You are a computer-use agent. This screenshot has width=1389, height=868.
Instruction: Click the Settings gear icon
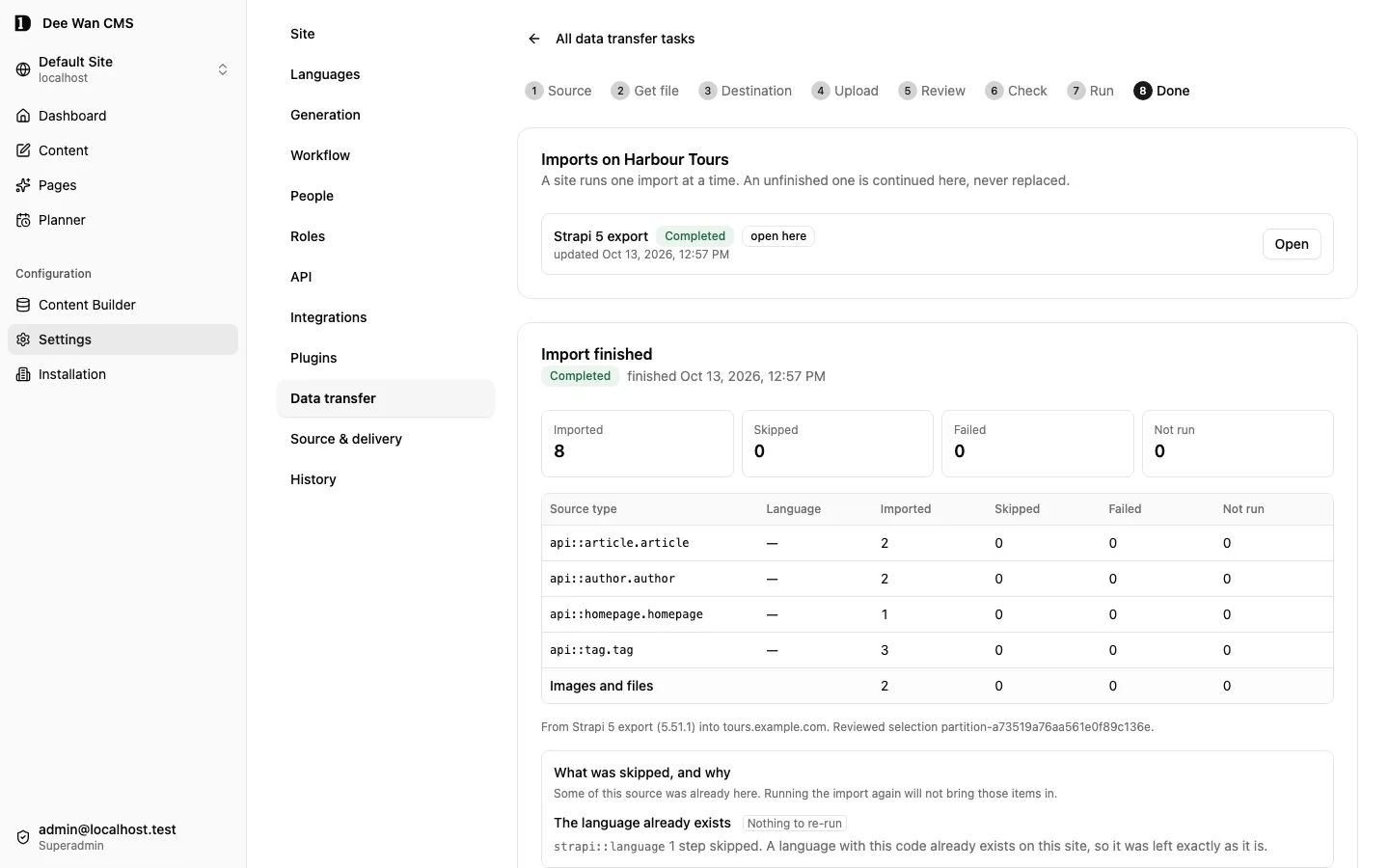point(23,339)
